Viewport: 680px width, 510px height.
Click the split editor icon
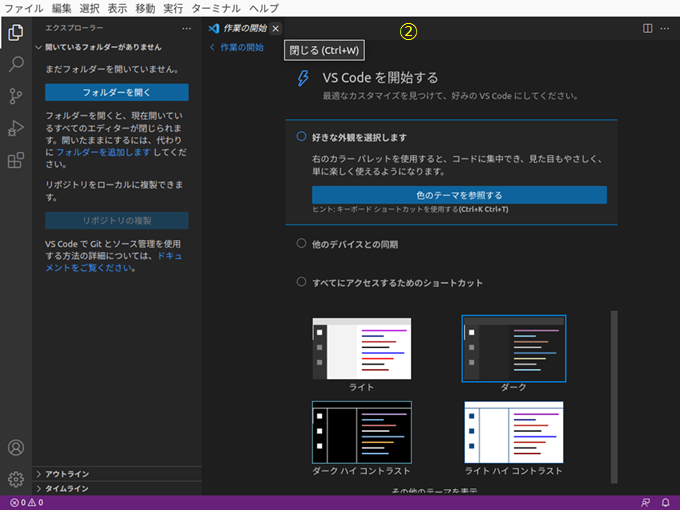(648, 29)
